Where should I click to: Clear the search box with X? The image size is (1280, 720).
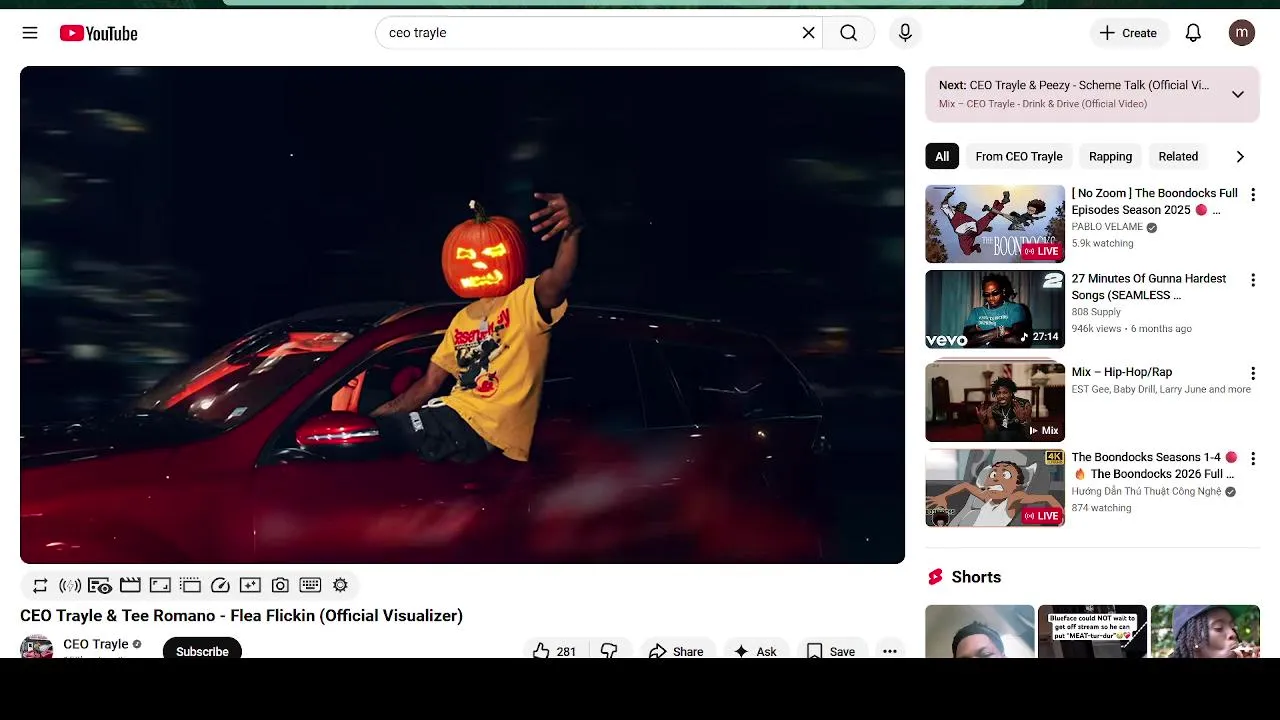809,33
